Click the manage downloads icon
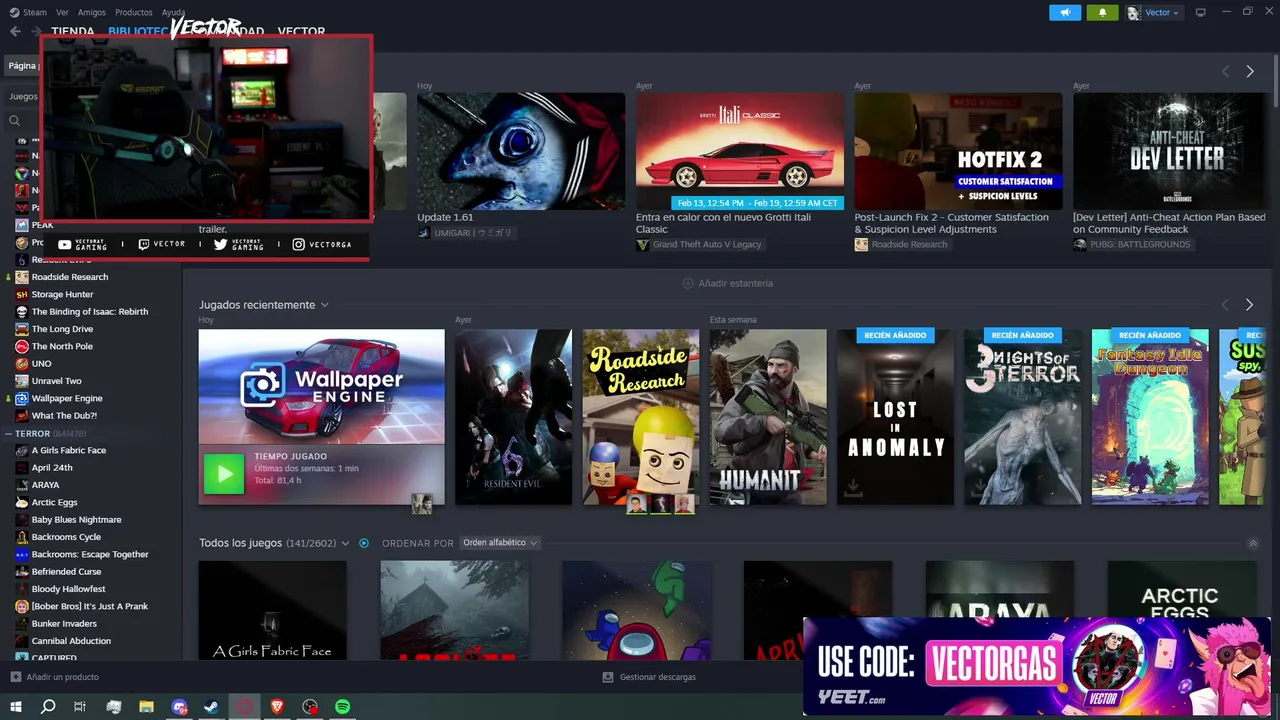The width and height of the screenshot is (1280, 720). tap(608, 677)
